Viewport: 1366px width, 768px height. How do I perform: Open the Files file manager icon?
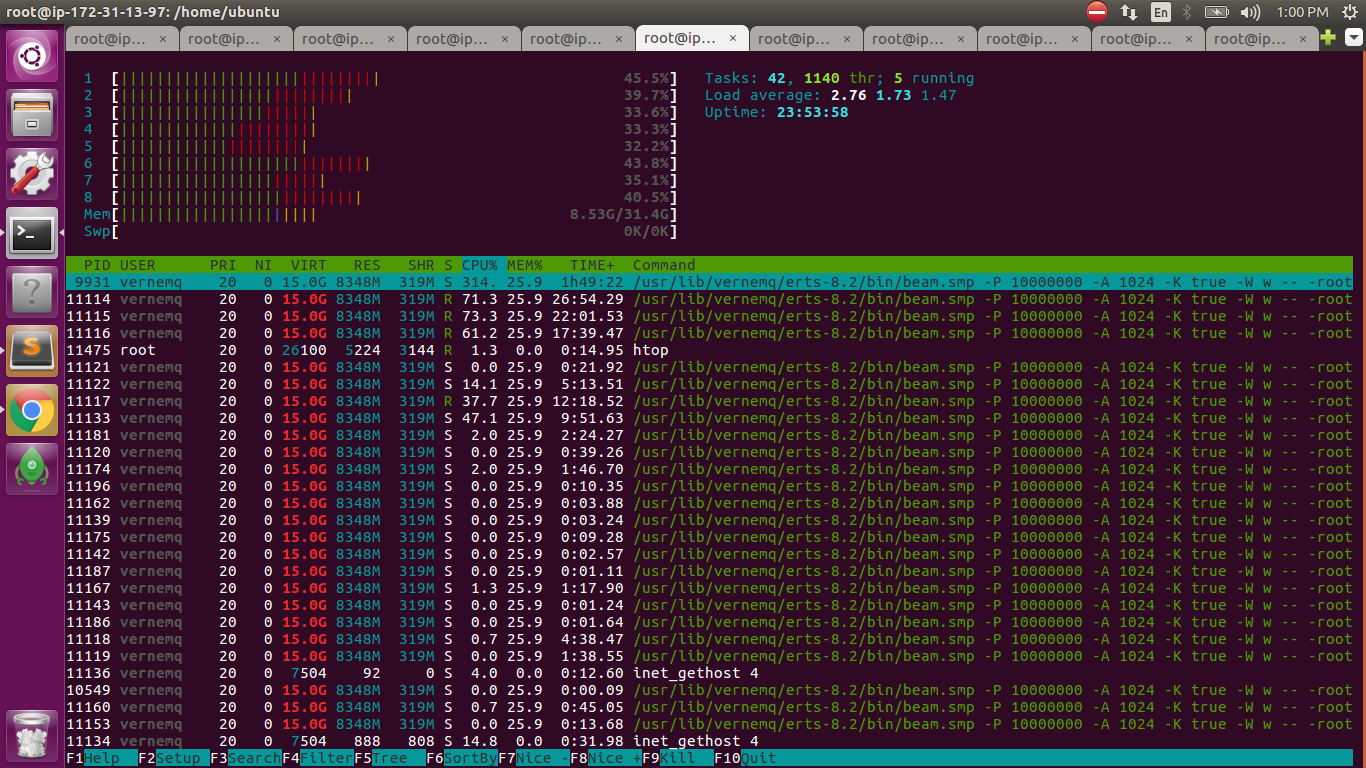point(30,115)
